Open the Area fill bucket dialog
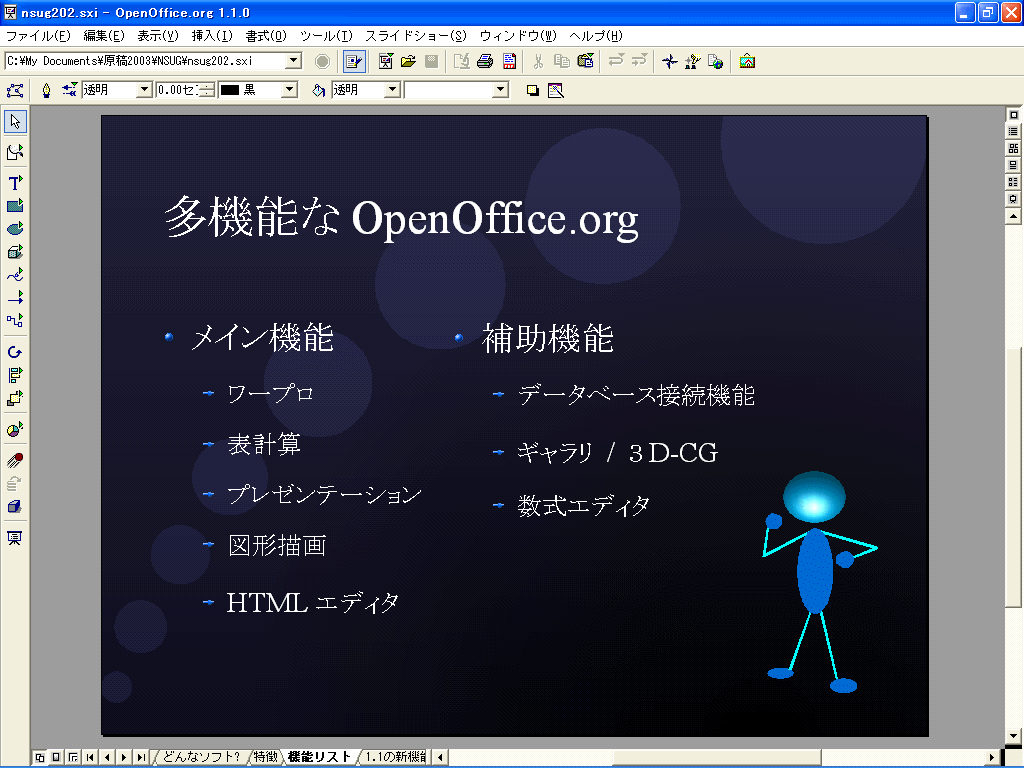 click(319, 90)
